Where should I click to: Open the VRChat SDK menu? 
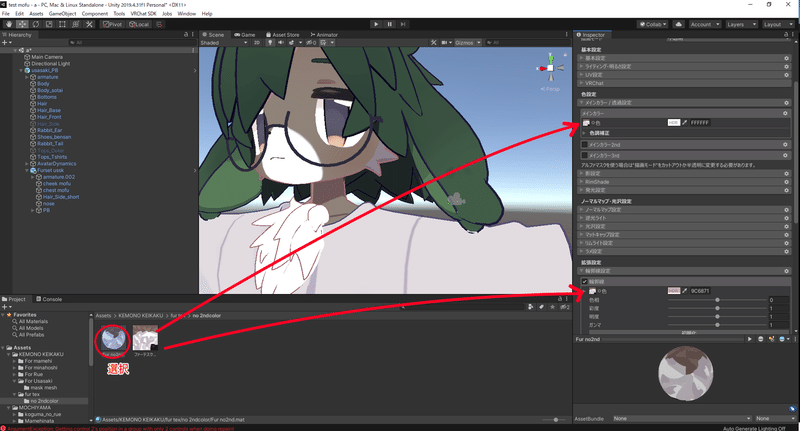(143, 14)
